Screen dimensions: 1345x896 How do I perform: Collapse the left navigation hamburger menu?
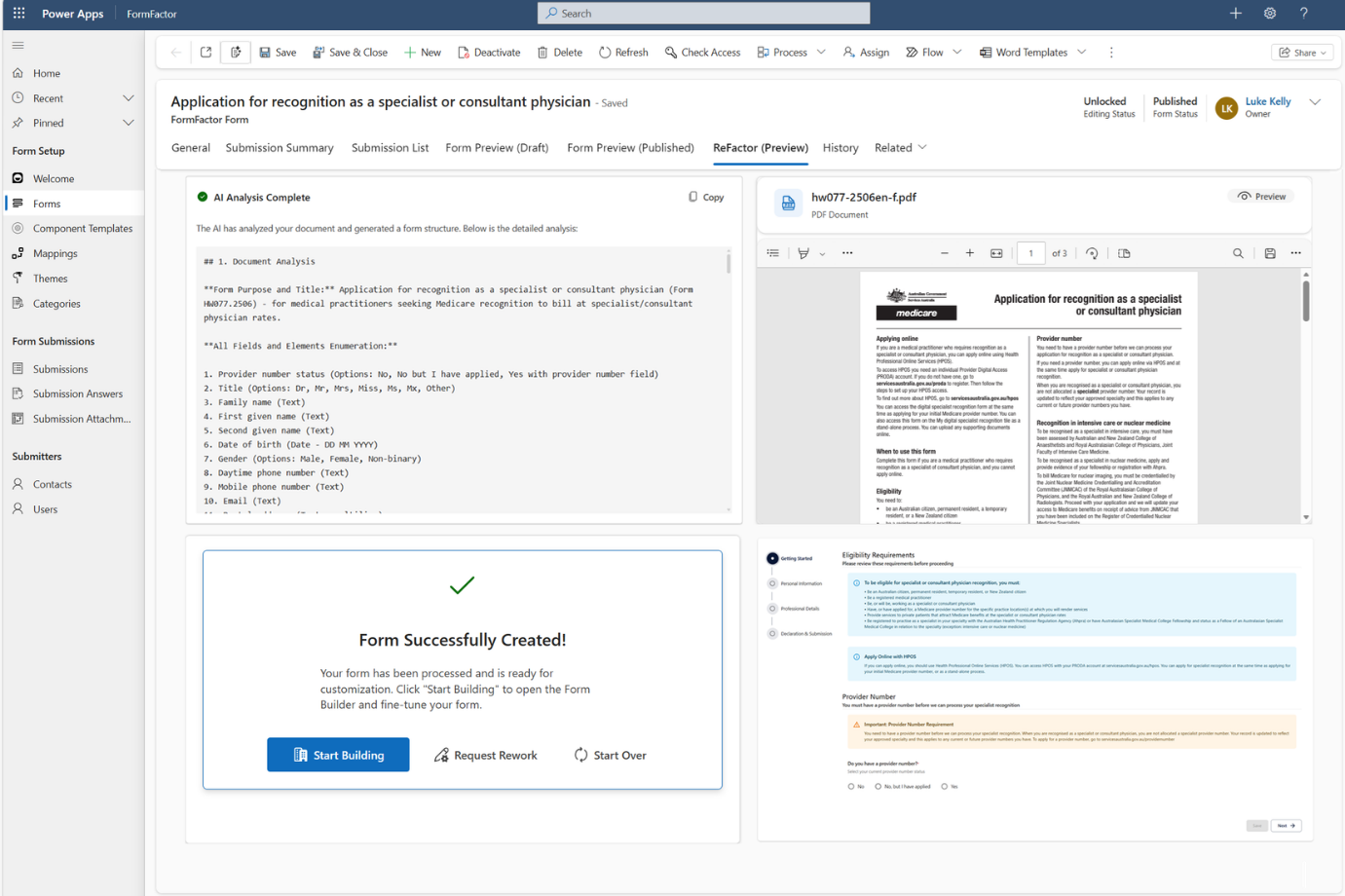pos(18,46)
